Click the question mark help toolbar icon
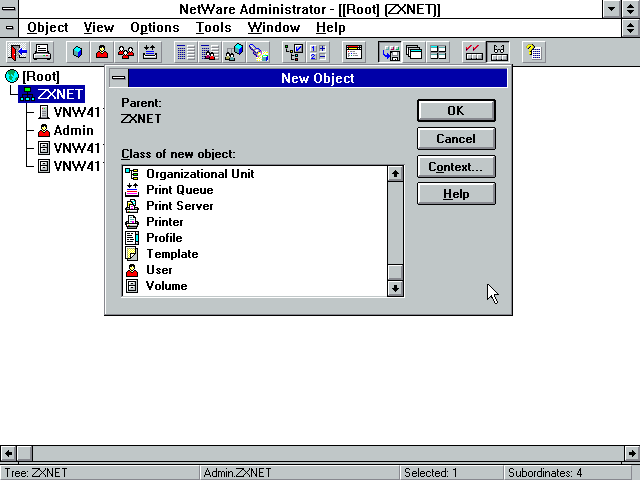 click(x=534, y=52)
